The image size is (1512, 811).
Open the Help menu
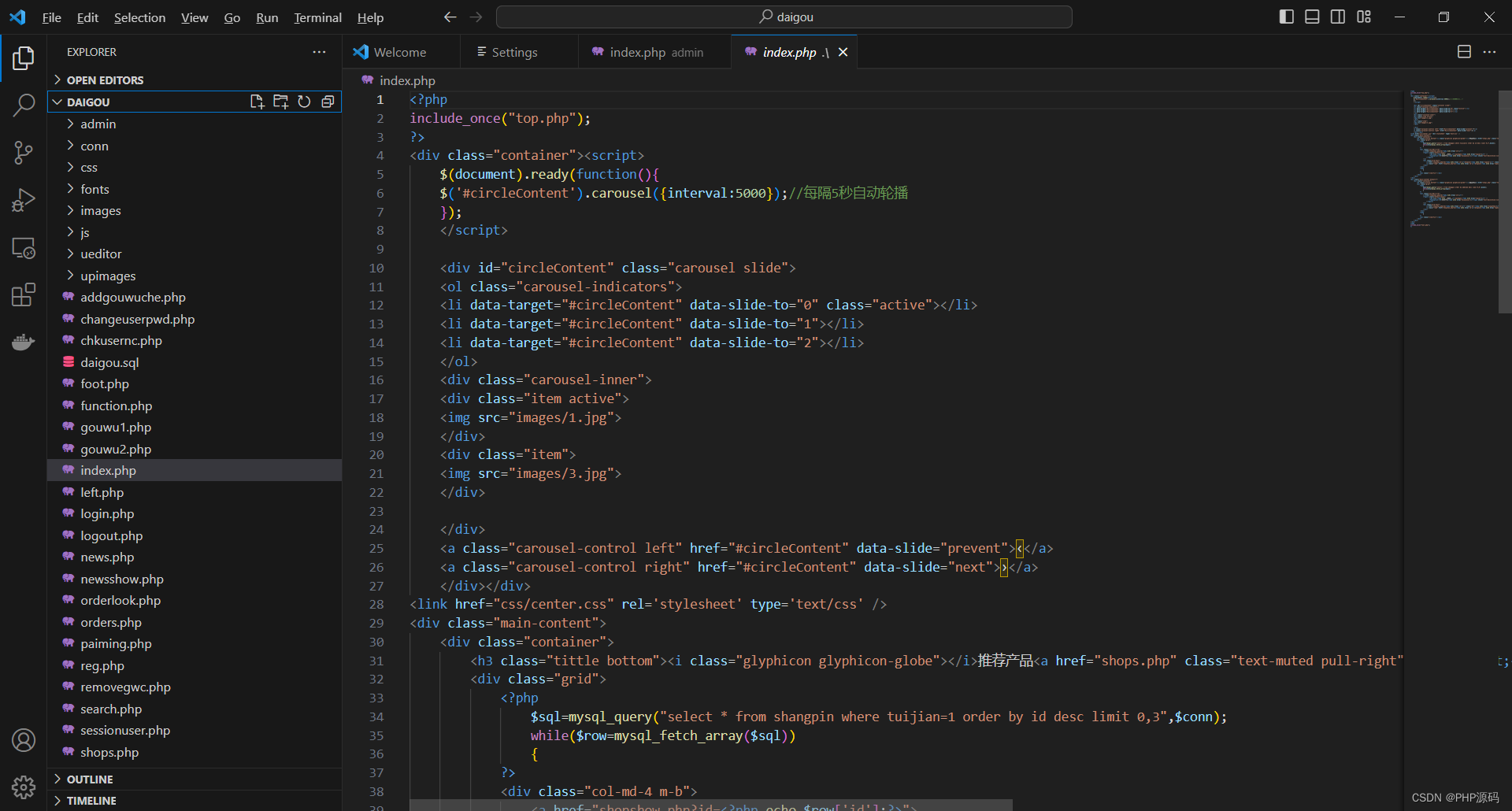(x=370, y=17)
